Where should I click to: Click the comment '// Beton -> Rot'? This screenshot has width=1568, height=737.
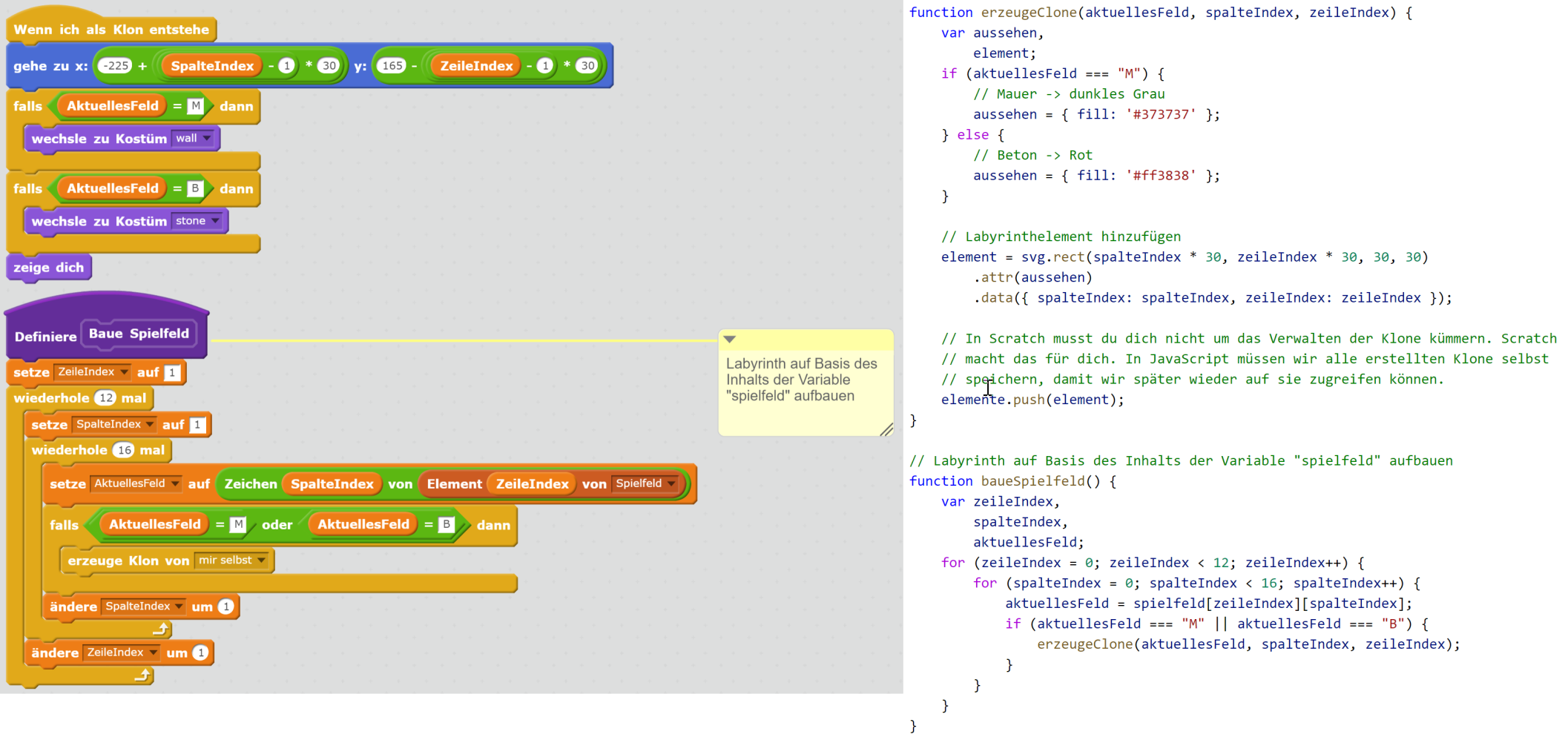tap(1032, 155)
